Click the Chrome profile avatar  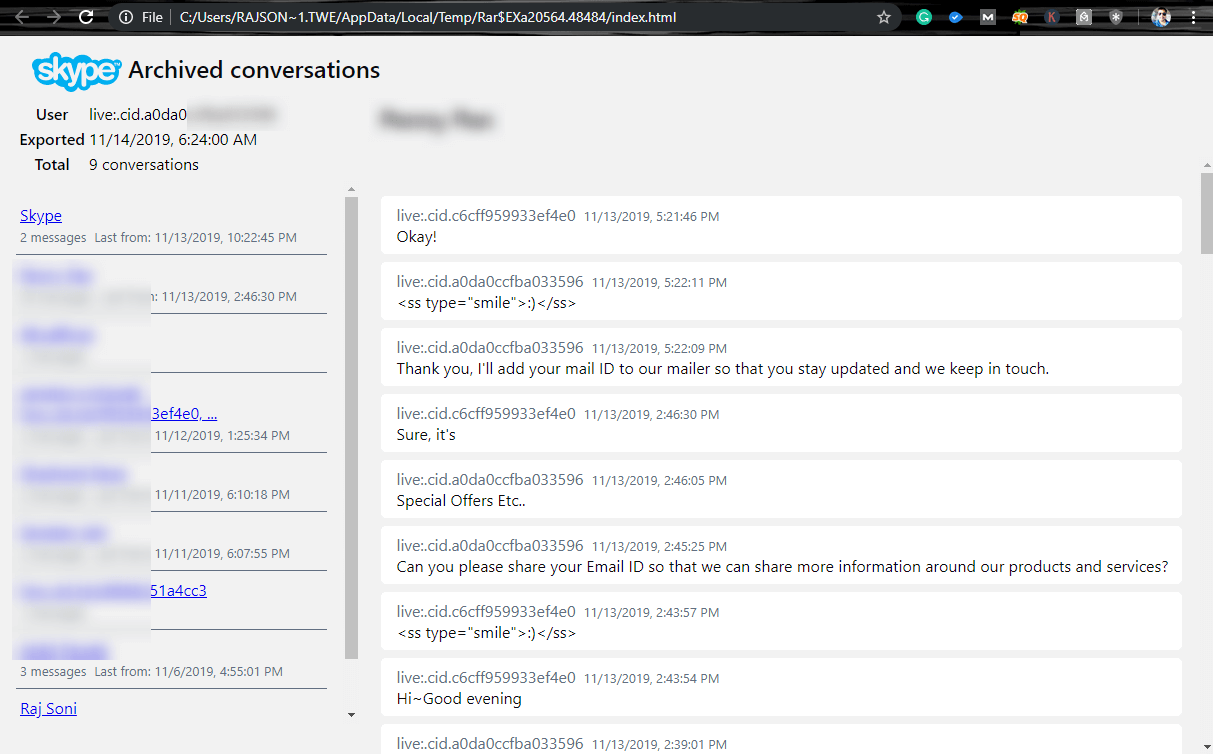(x=1160, y=17)
